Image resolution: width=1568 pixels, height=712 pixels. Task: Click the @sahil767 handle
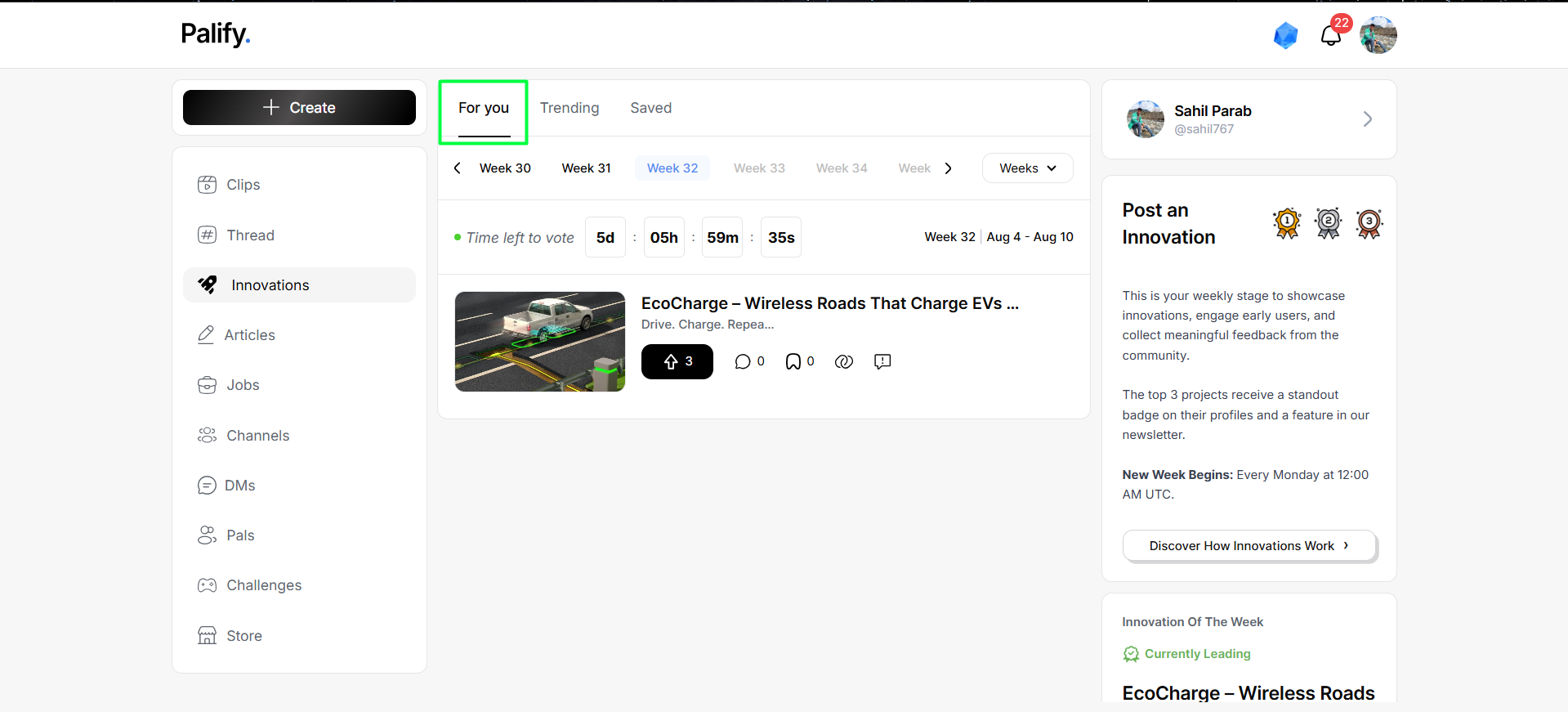(x=1204, y=129)
